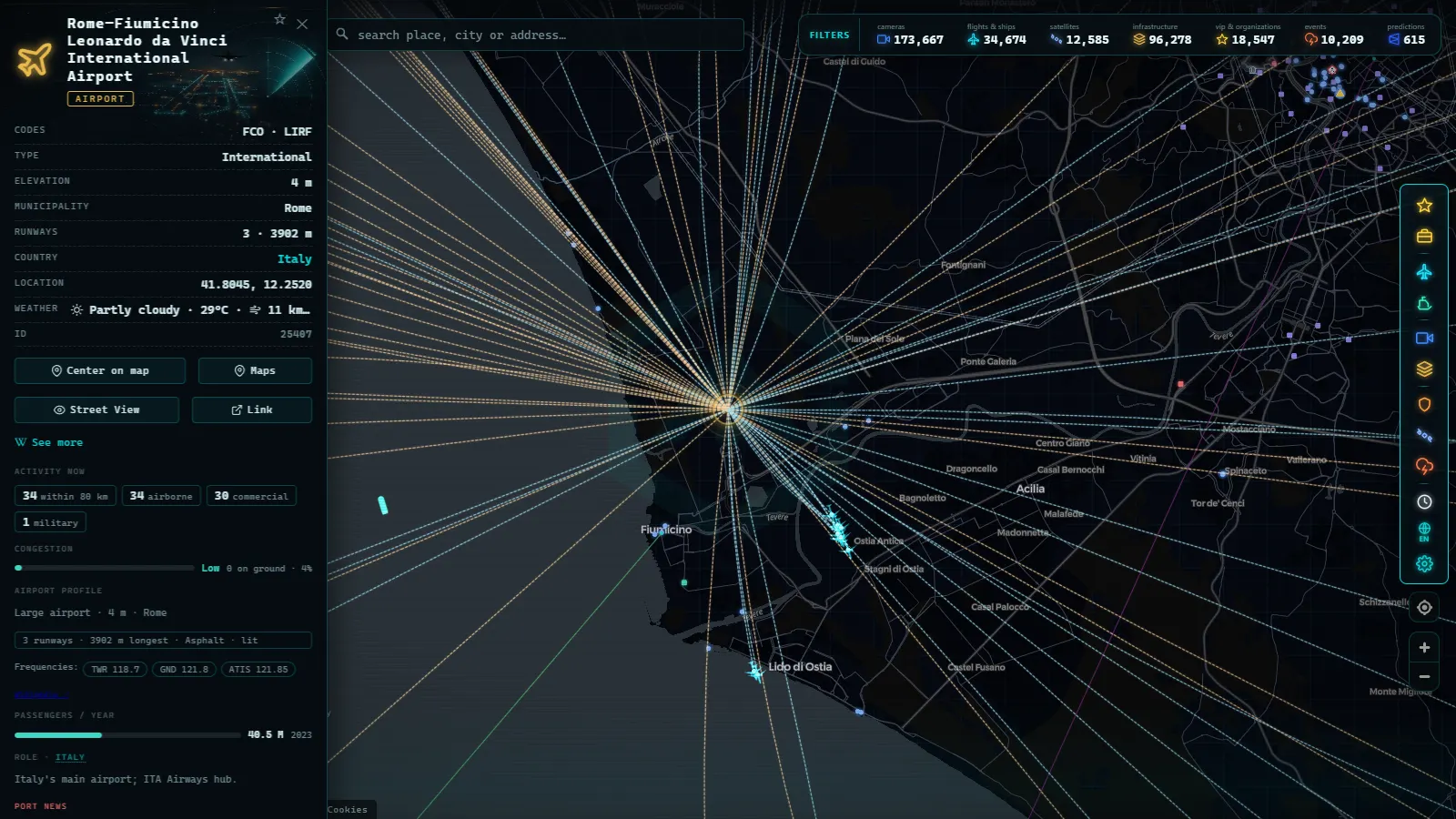Expand Wikipedia See more link

[x=49, y=442]
